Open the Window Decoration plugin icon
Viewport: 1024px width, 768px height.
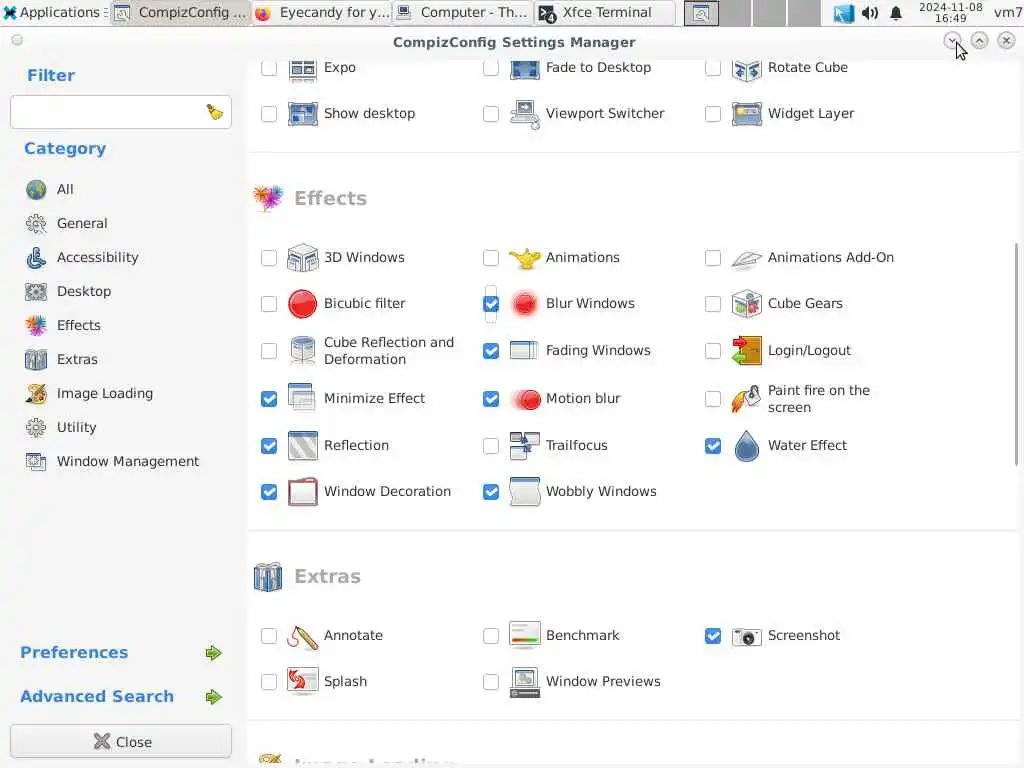click(302, 492)
